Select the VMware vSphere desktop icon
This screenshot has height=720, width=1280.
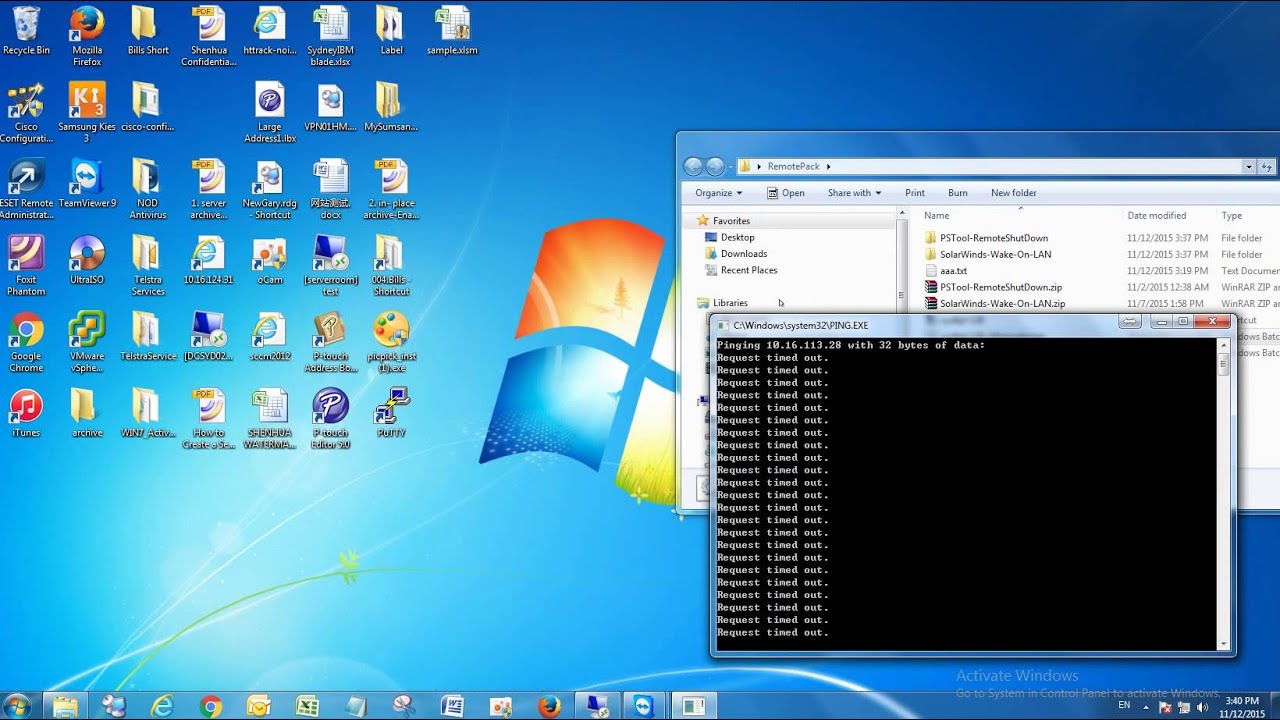[x=87, y=343]
